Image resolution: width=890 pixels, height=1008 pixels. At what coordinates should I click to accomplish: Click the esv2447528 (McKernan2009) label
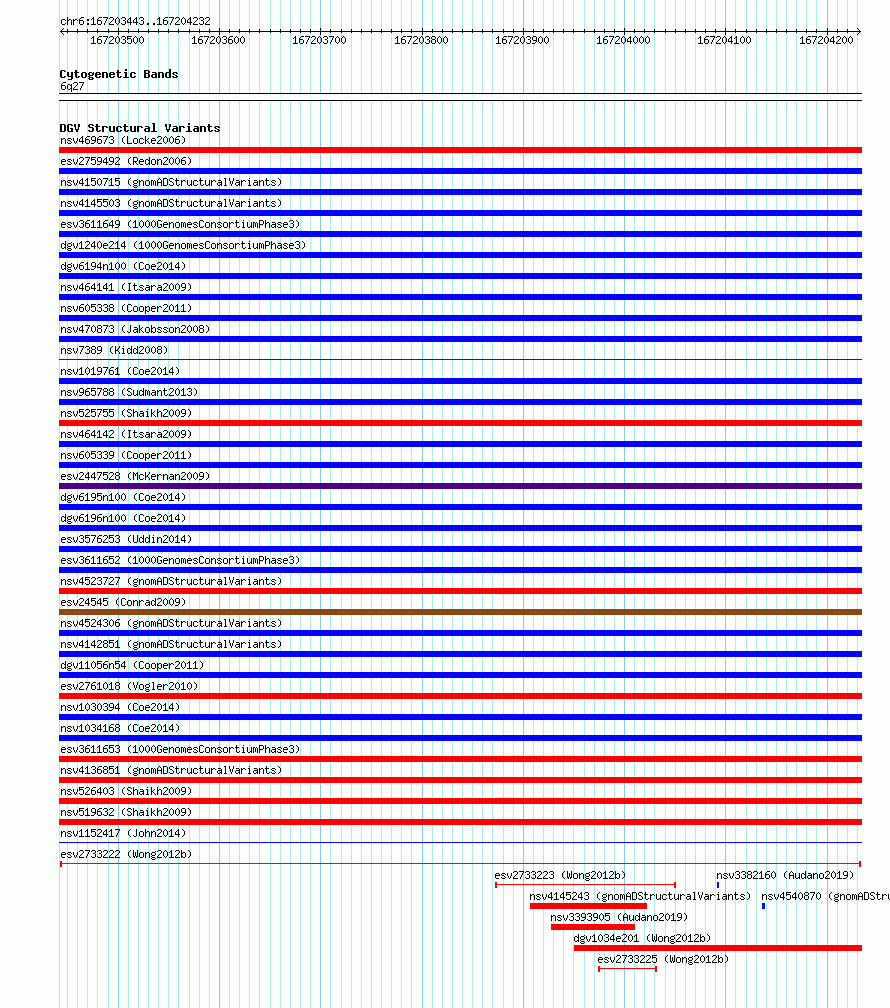[x=135, y=476]
